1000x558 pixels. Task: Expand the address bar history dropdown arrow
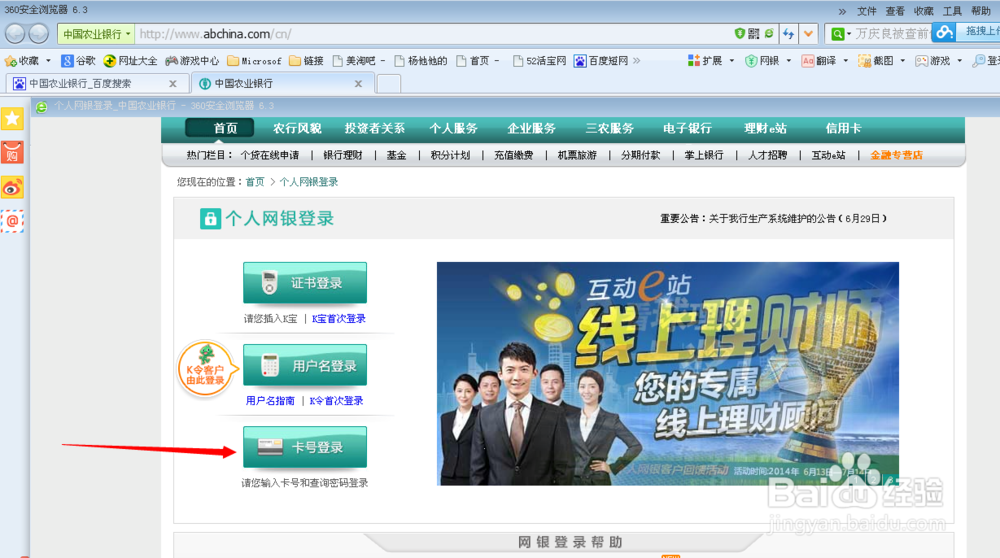[809, 34]
